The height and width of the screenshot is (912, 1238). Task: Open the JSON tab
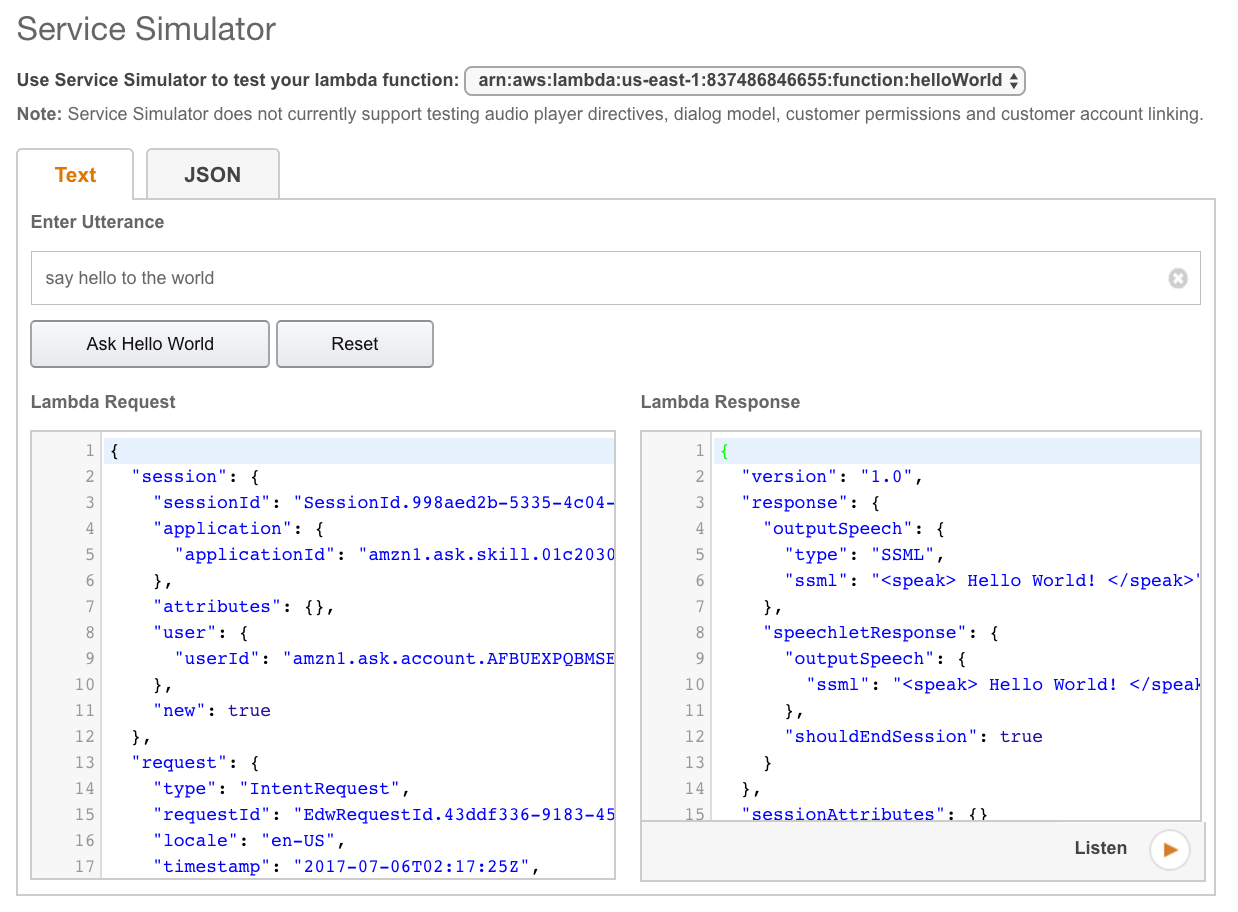click(x=212, y=175)
